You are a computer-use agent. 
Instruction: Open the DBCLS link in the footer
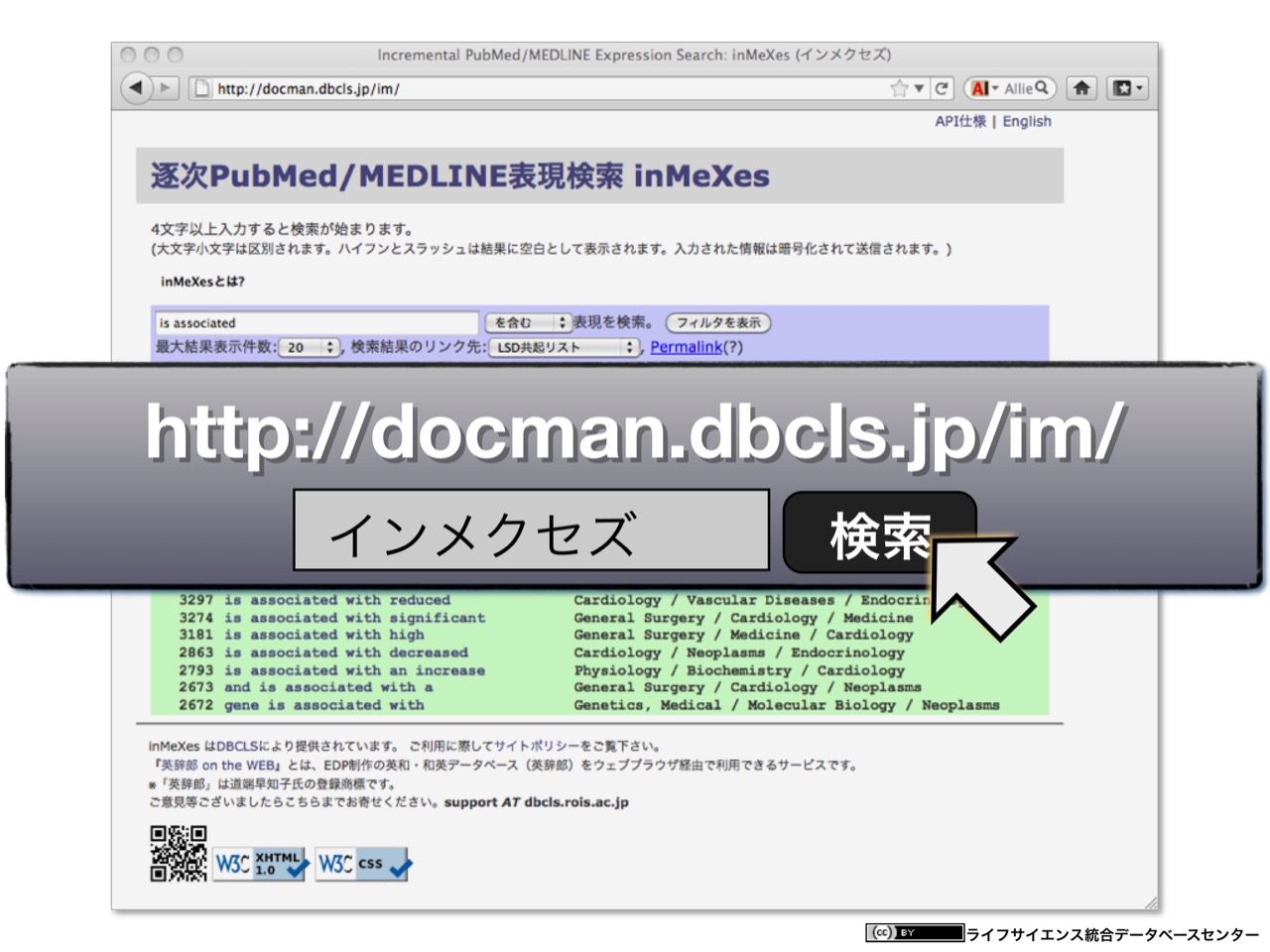point(237,746)
